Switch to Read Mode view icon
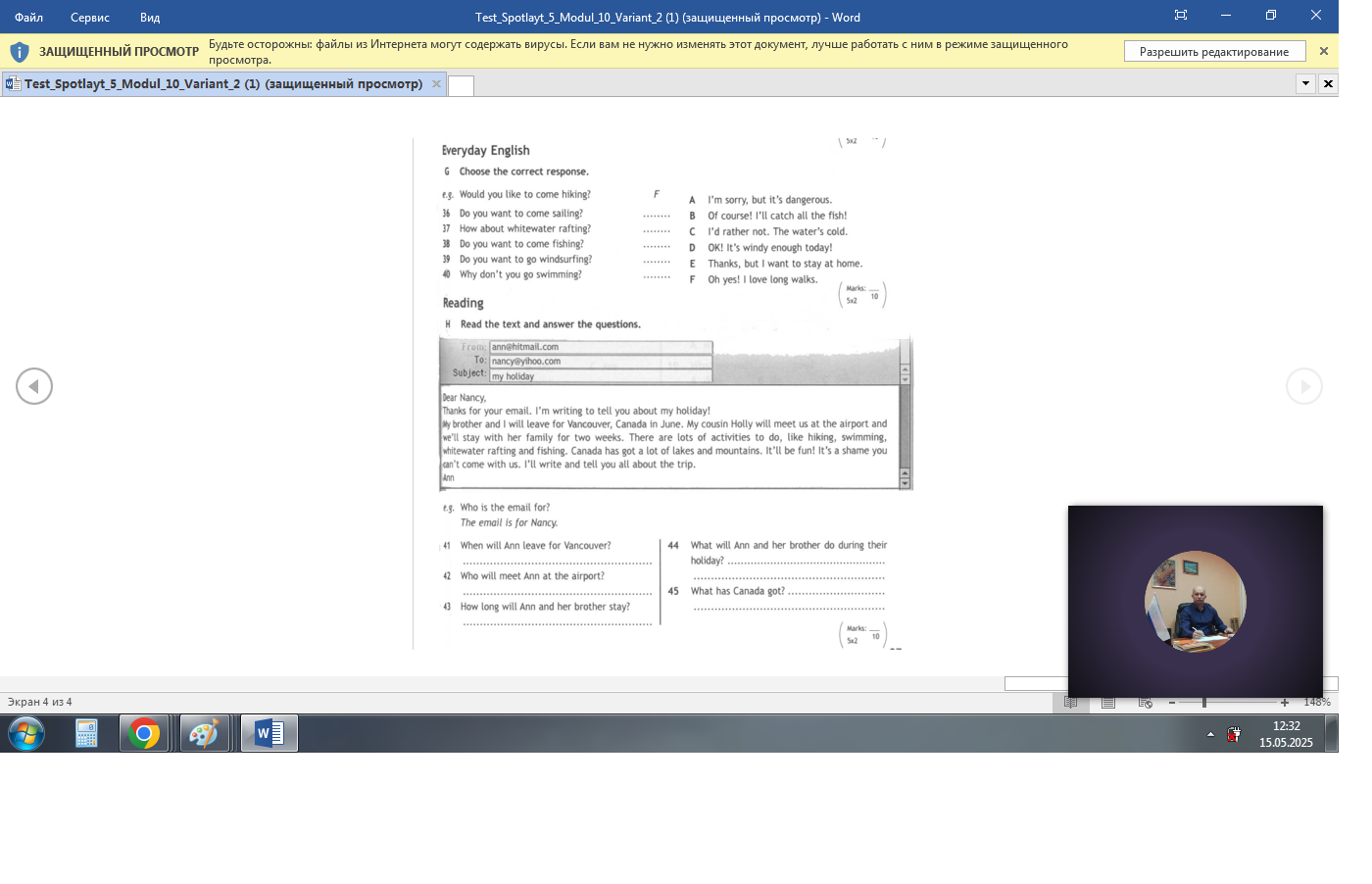Viewport: 1372px width, 884px height. [1071, 702]
